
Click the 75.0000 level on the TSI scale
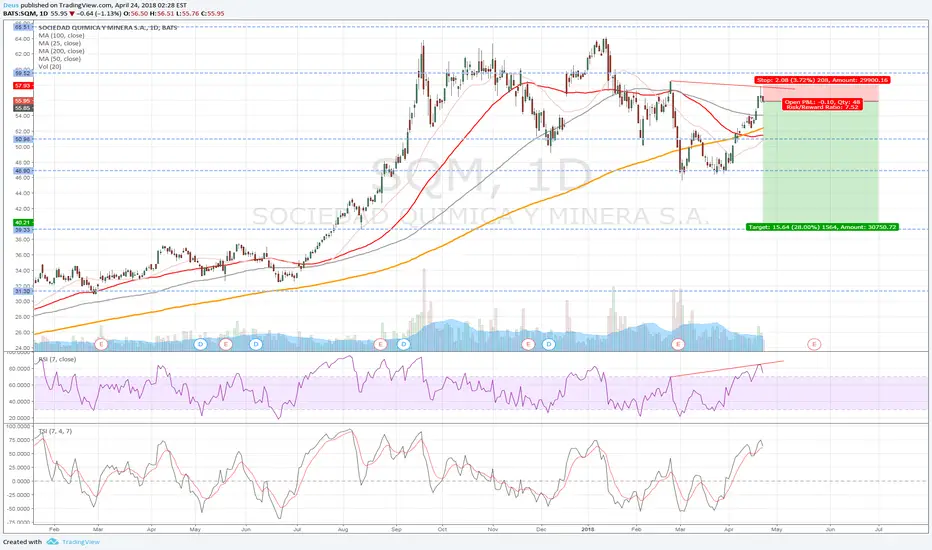click(19, 440)
